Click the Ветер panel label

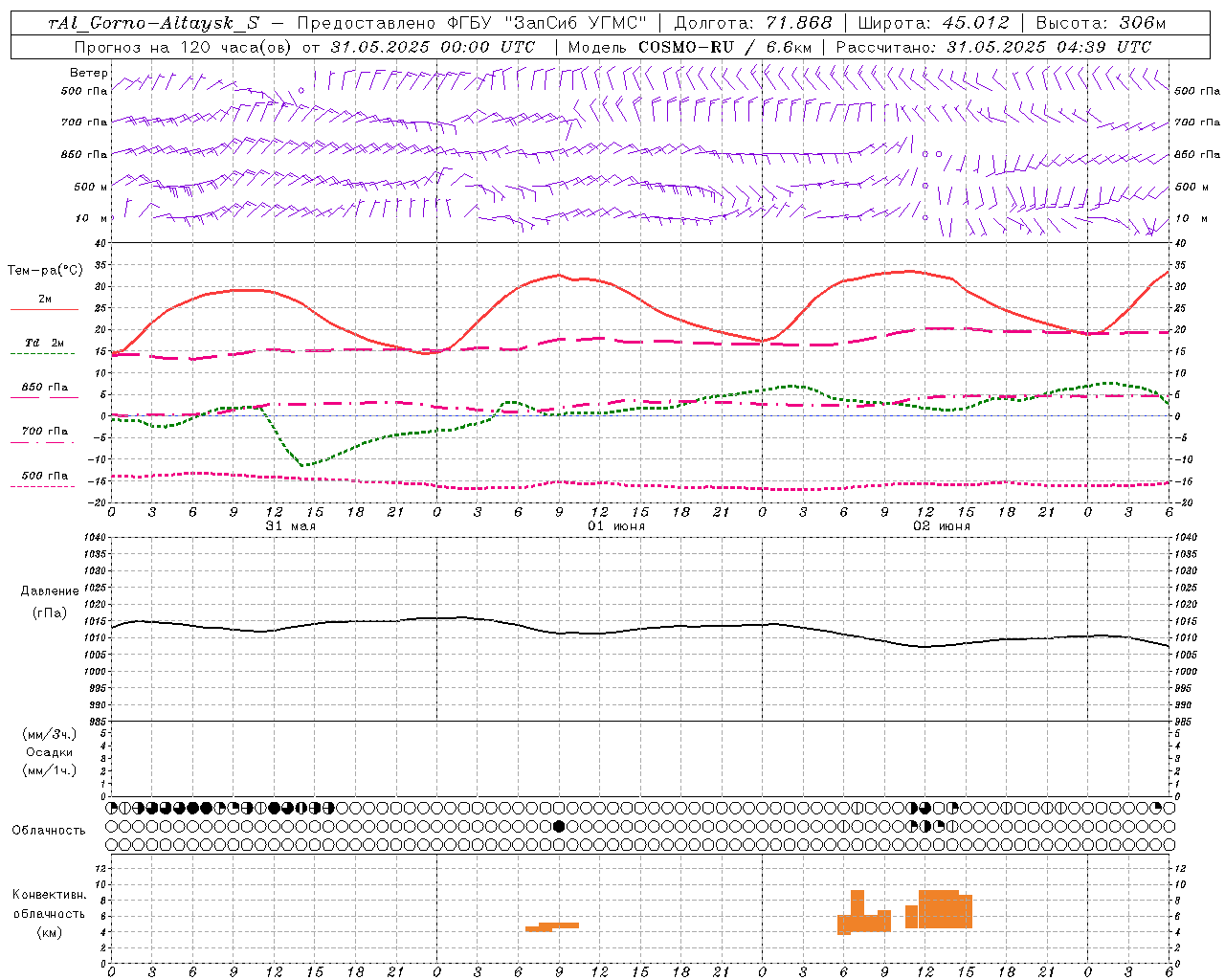[x=89, y=73]
